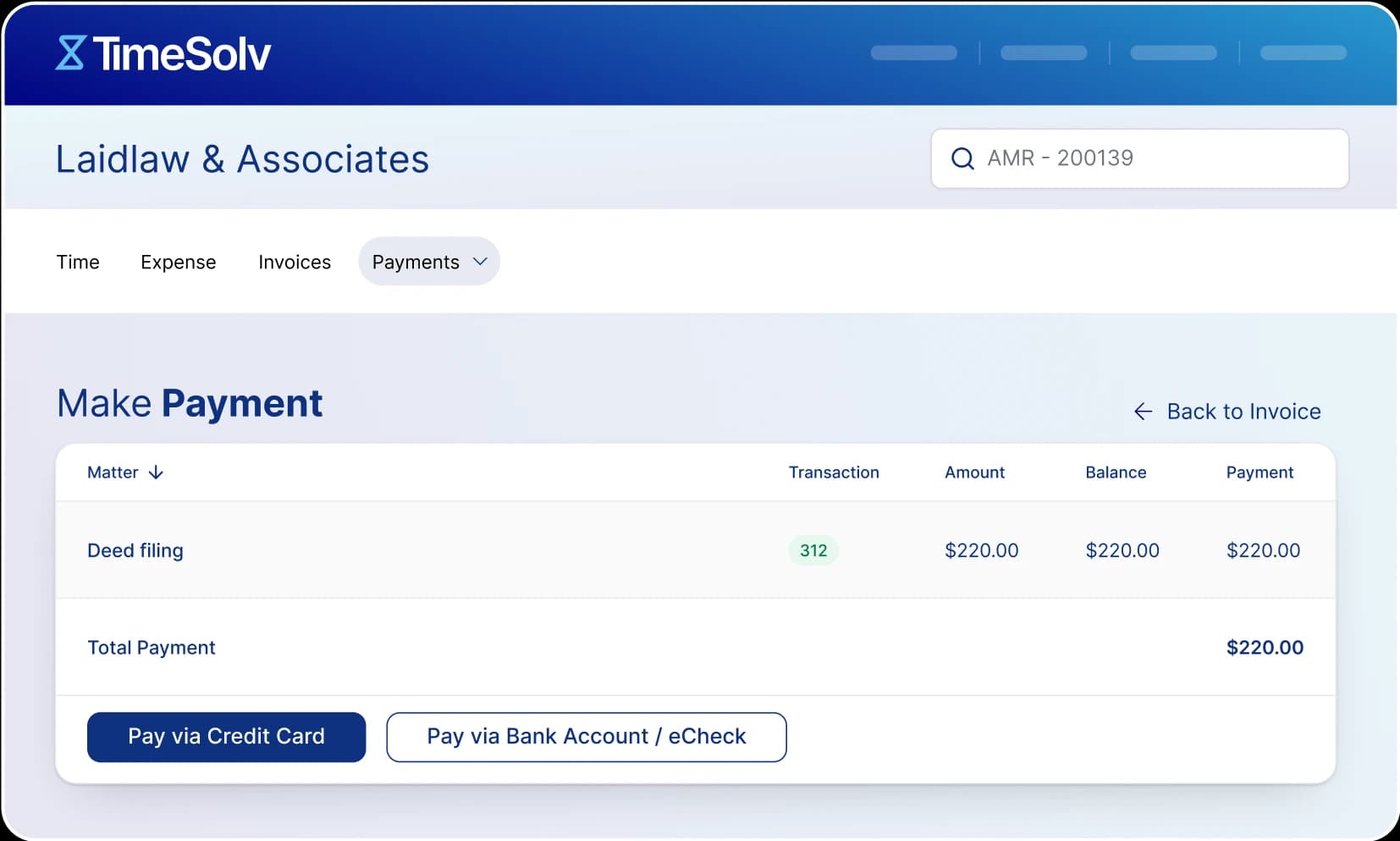Select the green 312 transaction badge
Viewport: 1400px width, 841px height.
point(813,551)
